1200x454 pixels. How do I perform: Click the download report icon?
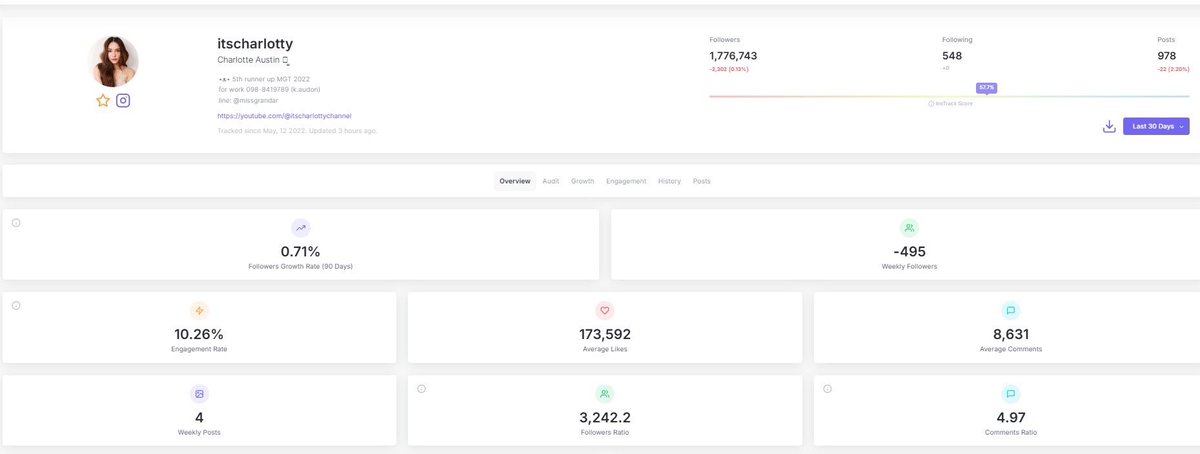pyautogui.click(x=1108, y=127)
